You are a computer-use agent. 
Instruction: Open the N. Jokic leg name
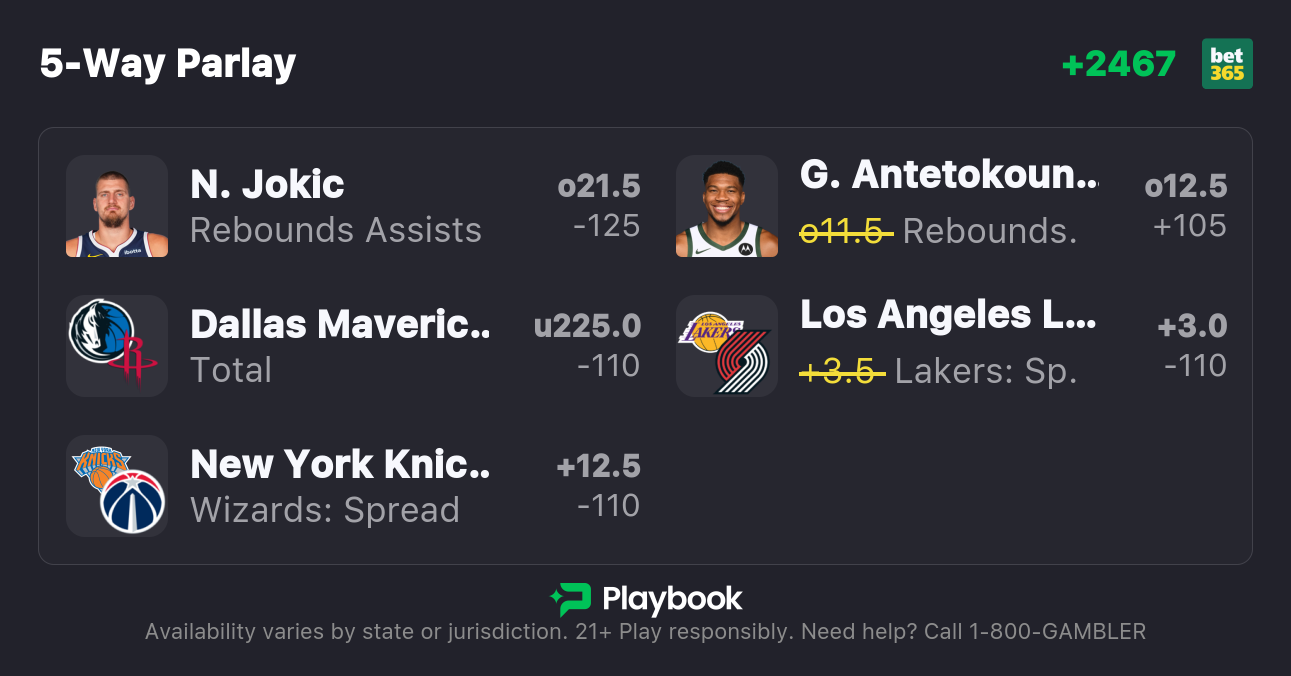coord(267,185)
